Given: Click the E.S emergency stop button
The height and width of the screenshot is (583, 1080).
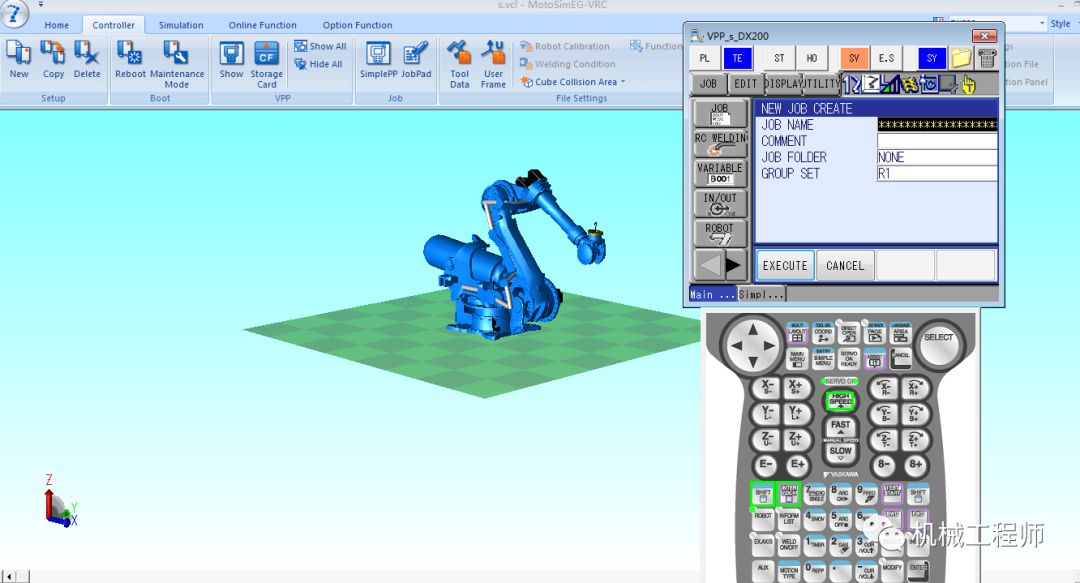Looking at the screenshot, I should pyautogui.click(x=887, y=59).
